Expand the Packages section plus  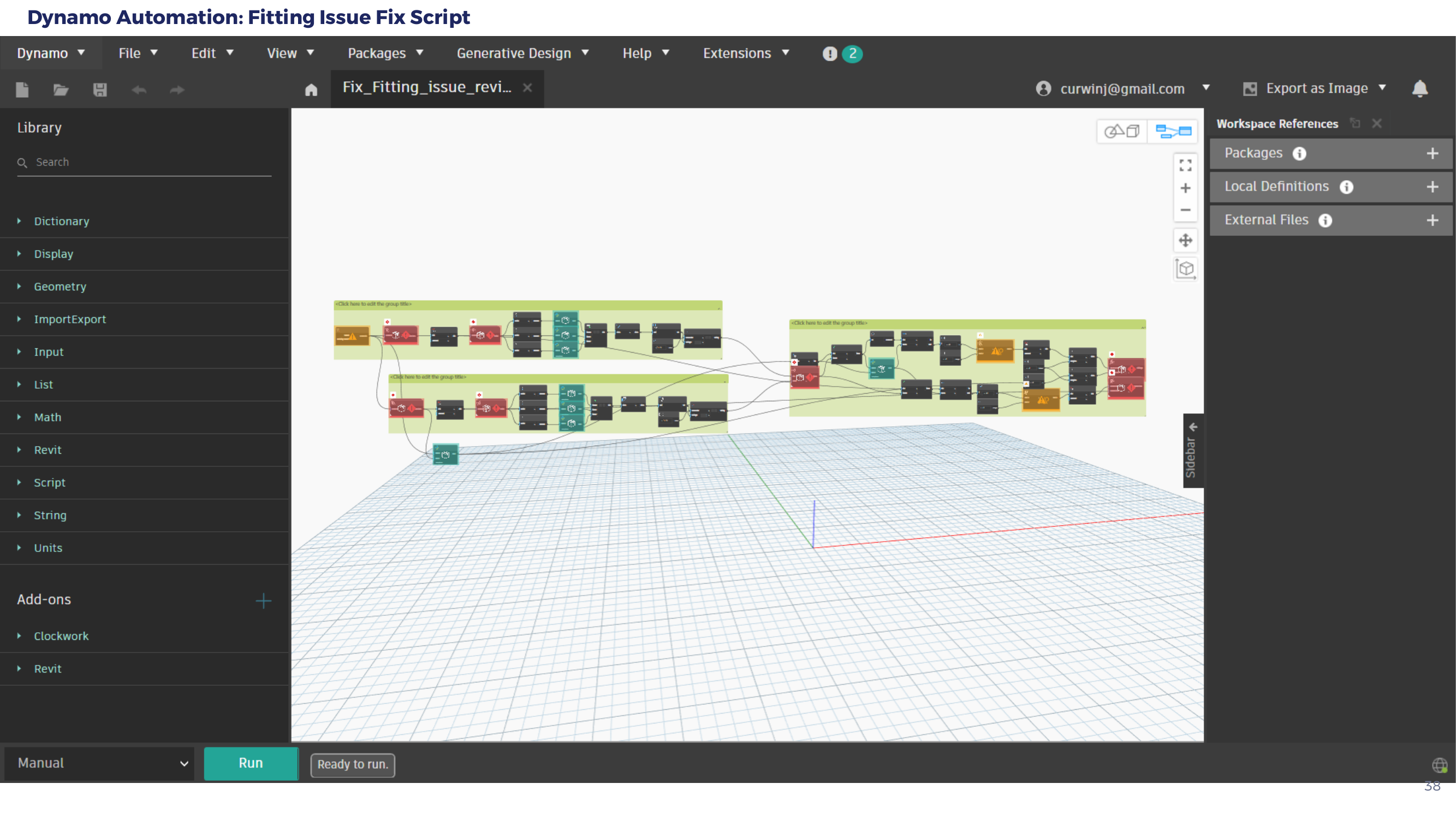1433,154
